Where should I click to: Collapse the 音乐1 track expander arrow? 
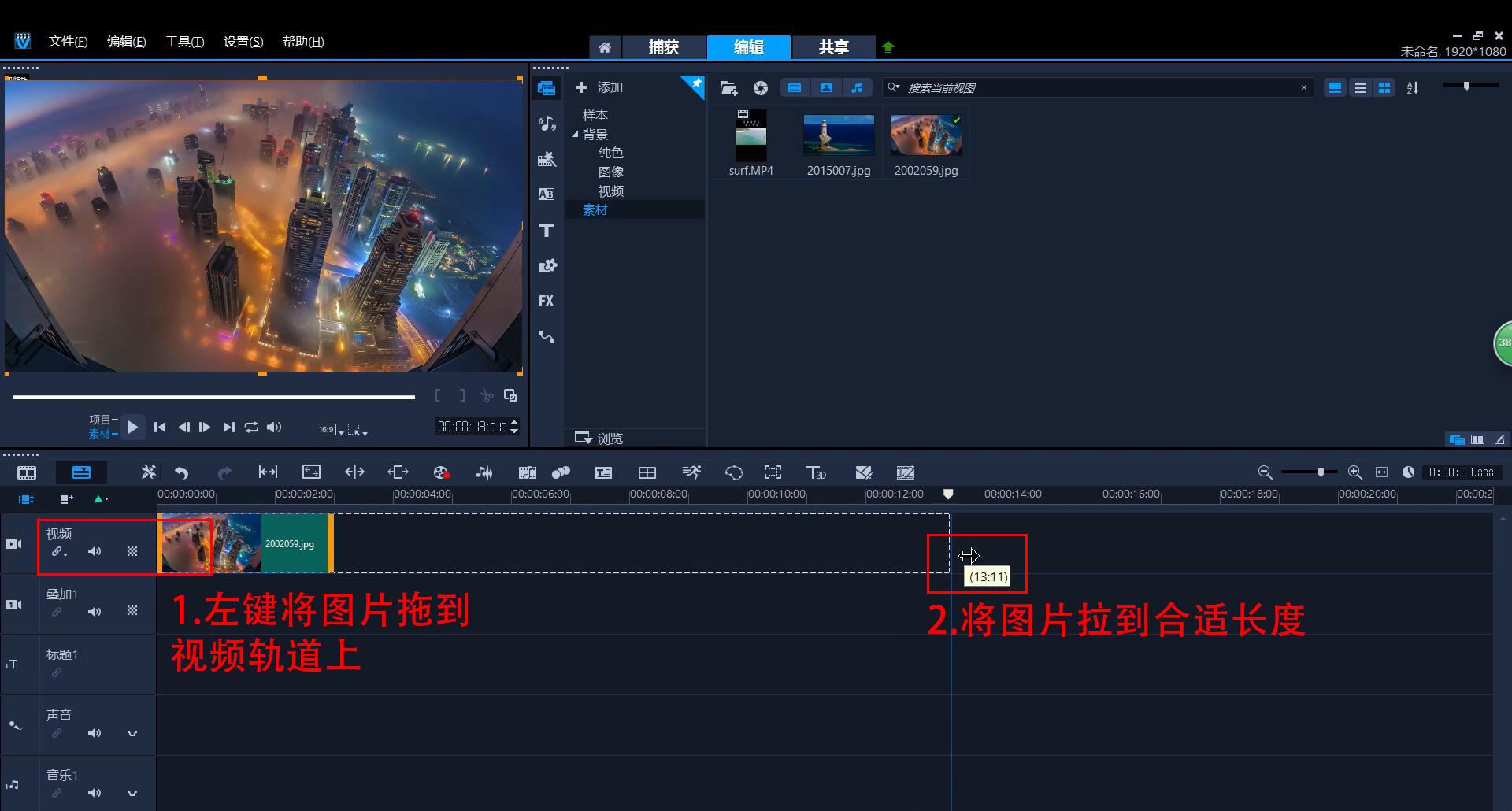[132, 793]
